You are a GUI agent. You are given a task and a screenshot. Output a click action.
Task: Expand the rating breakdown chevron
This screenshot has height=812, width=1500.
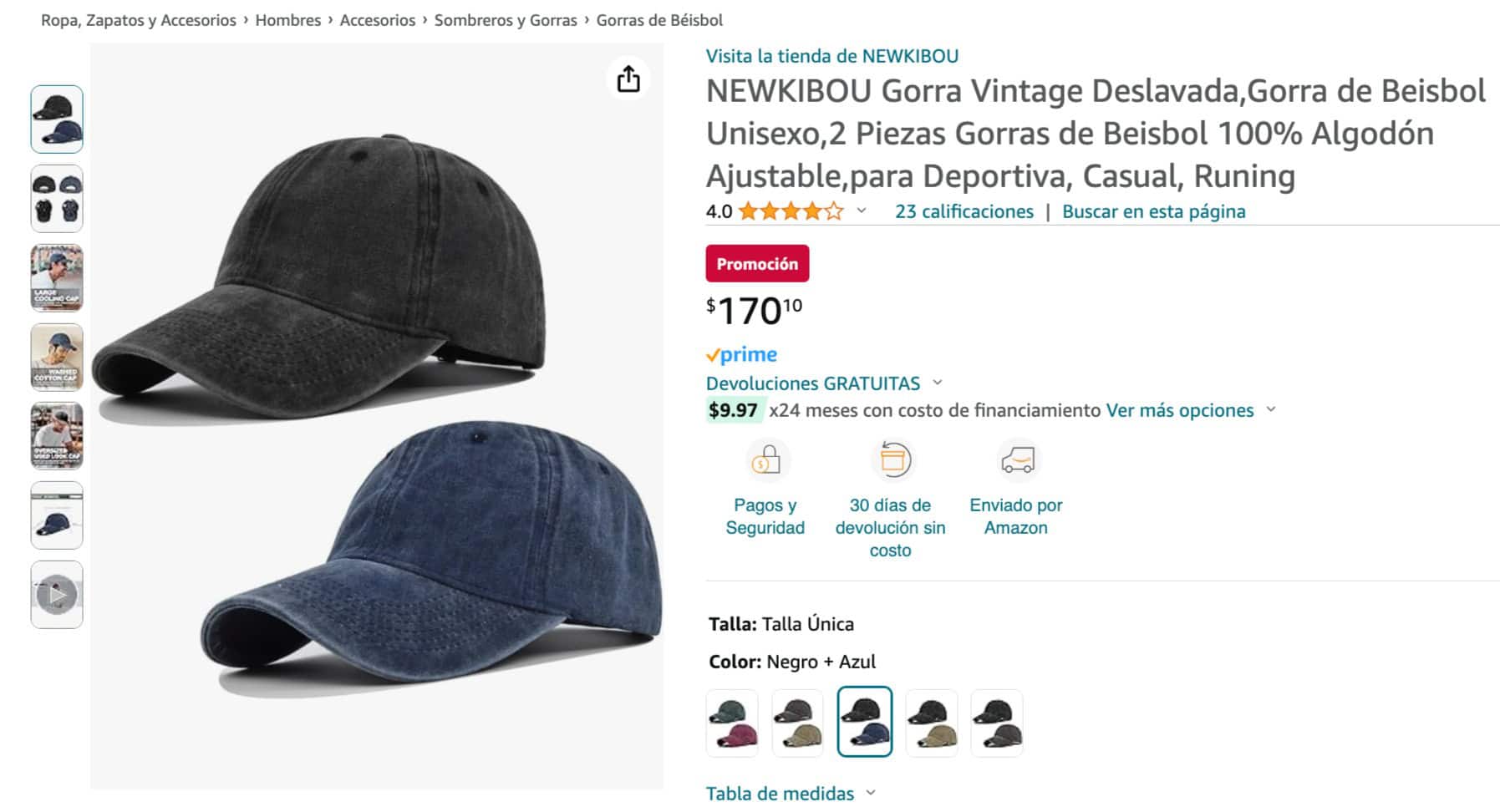point(862,211)
